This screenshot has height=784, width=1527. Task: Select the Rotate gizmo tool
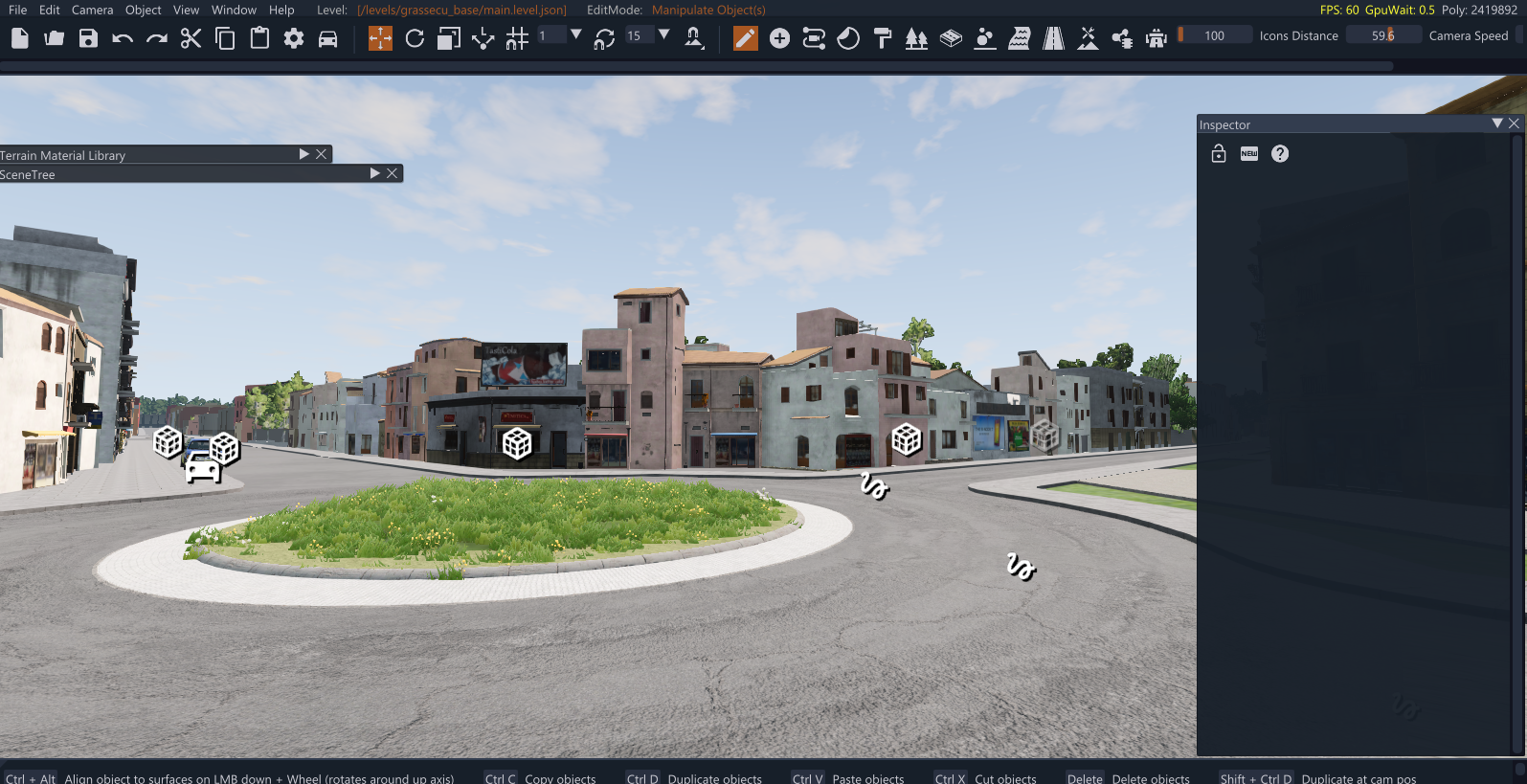point(415,38)
